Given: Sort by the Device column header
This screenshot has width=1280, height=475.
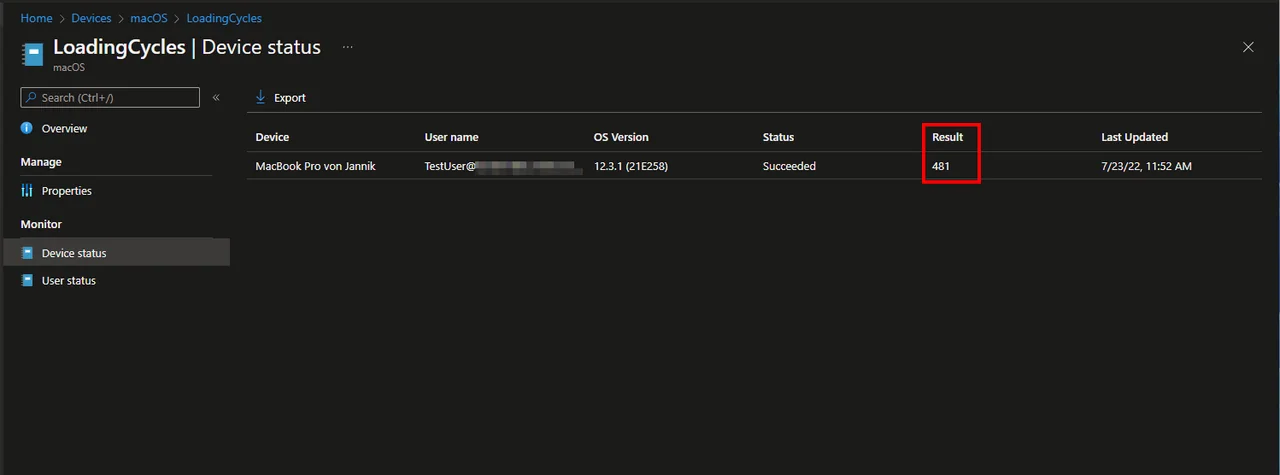Looking at the screenshot, I should pyautogui.click(x=272, y=137).
